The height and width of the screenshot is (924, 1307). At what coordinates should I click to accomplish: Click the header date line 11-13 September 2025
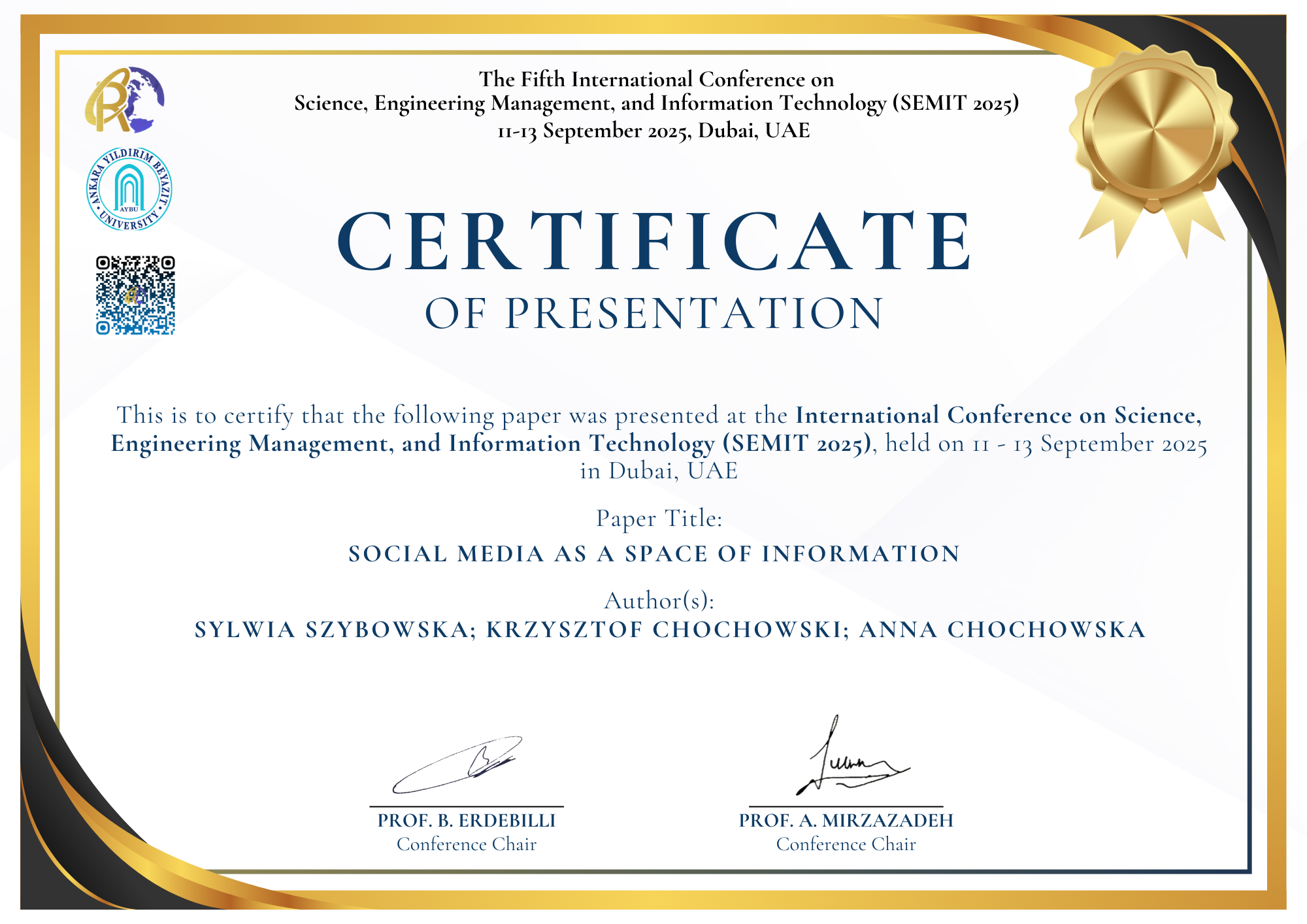(x=653, y=131)
